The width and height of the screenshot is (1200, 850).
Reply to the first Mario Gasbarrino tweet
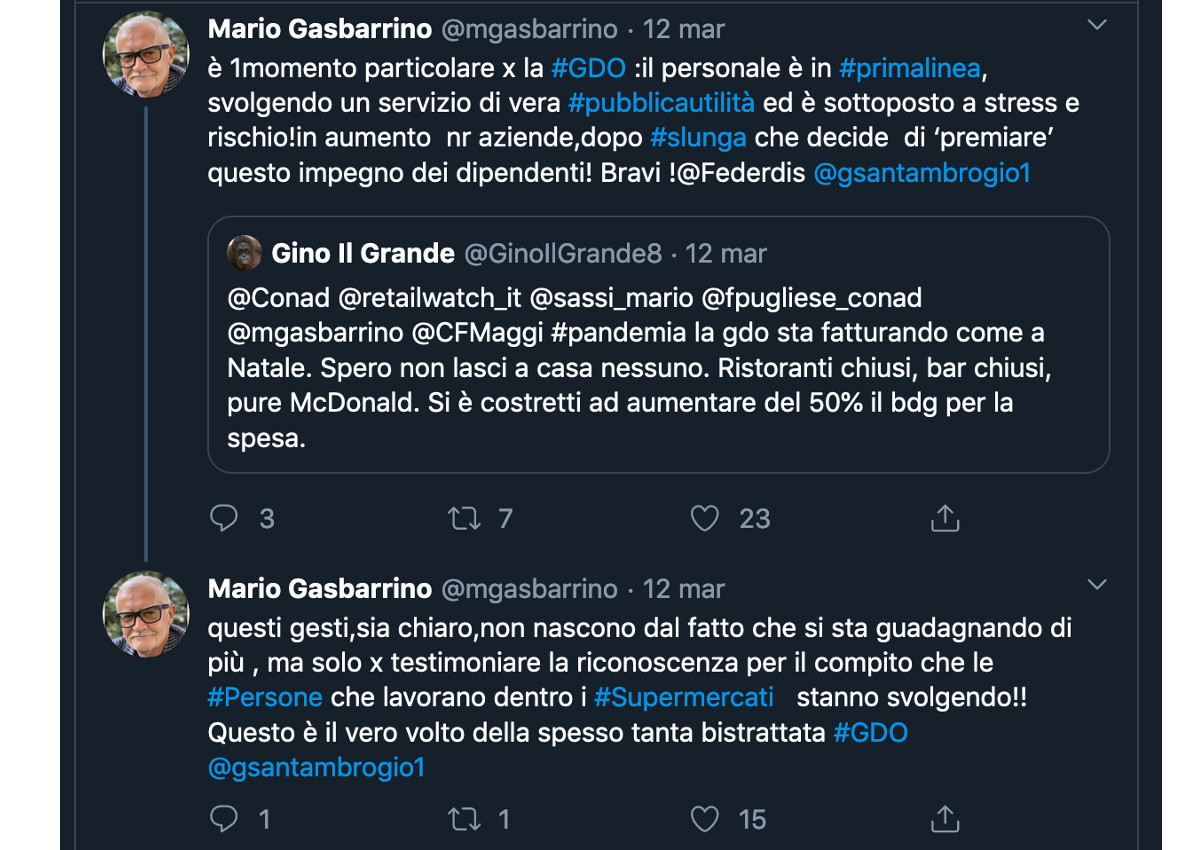tap(225, 518)
